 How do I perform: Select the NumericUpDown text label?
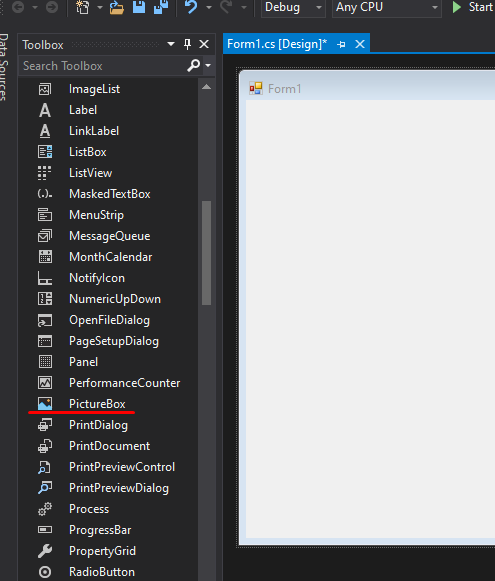point(115,299)
